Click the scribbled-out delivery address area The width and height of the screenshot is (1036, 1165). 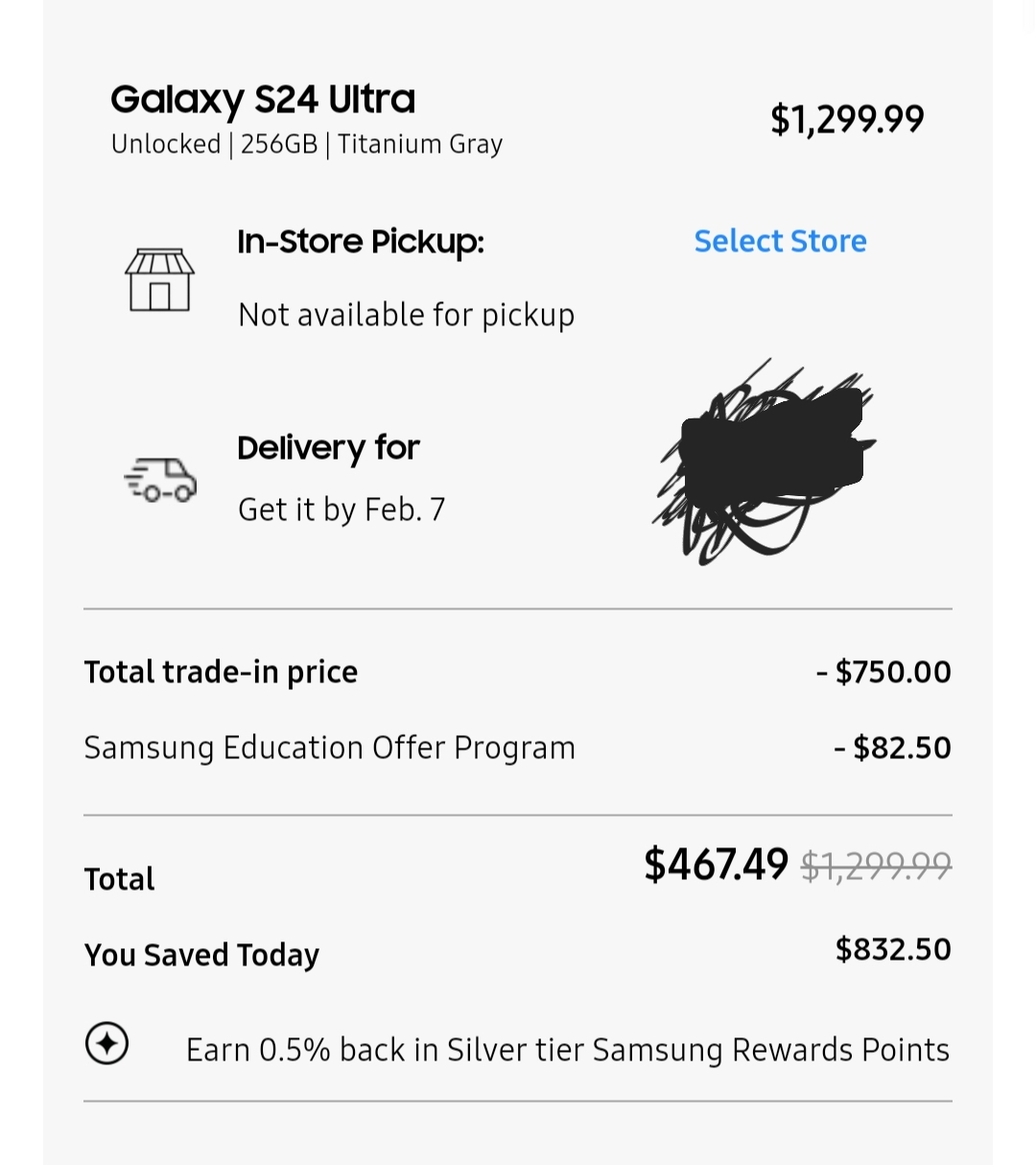[x=765, y=463]
